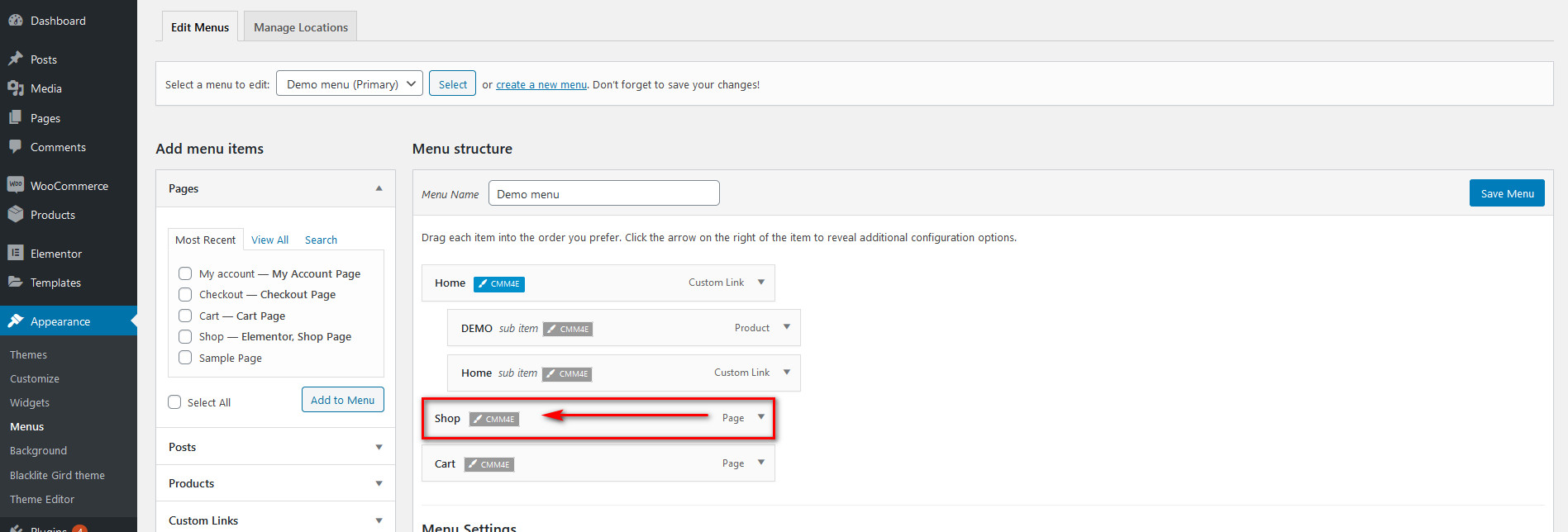The image size is (1568, 532).
Task: Click the Posts pushpin icon
Action: click(16, 59)
